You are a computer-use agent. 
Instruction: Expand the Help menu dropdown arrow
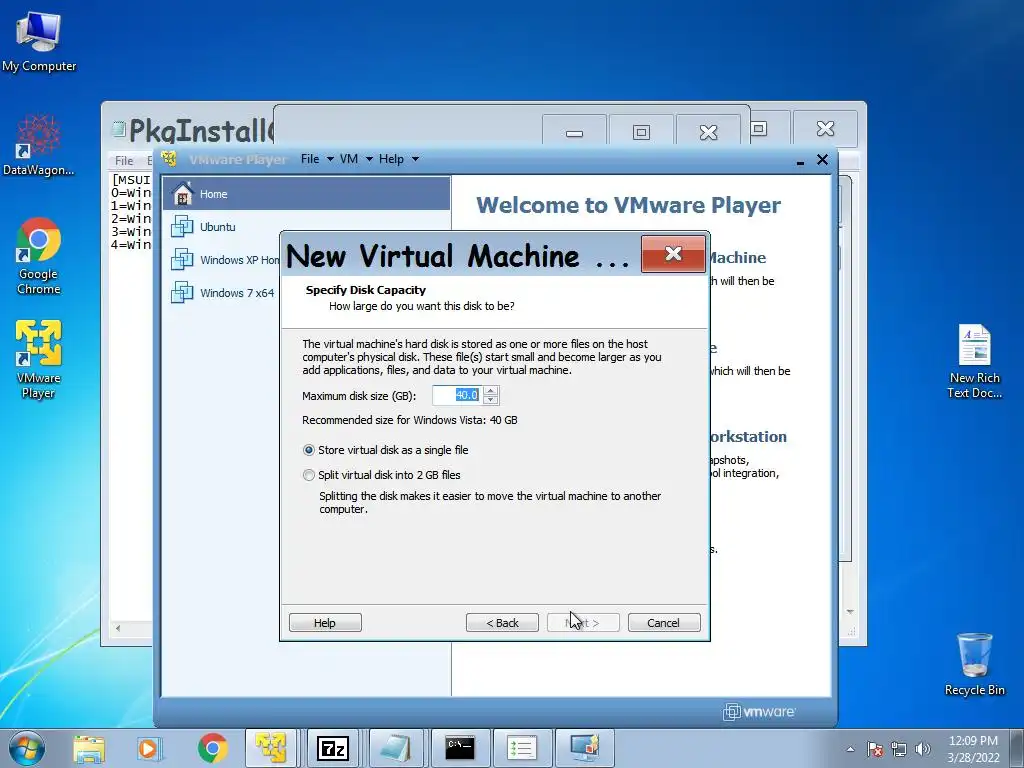pyautogui.click(x=415, y=159)
